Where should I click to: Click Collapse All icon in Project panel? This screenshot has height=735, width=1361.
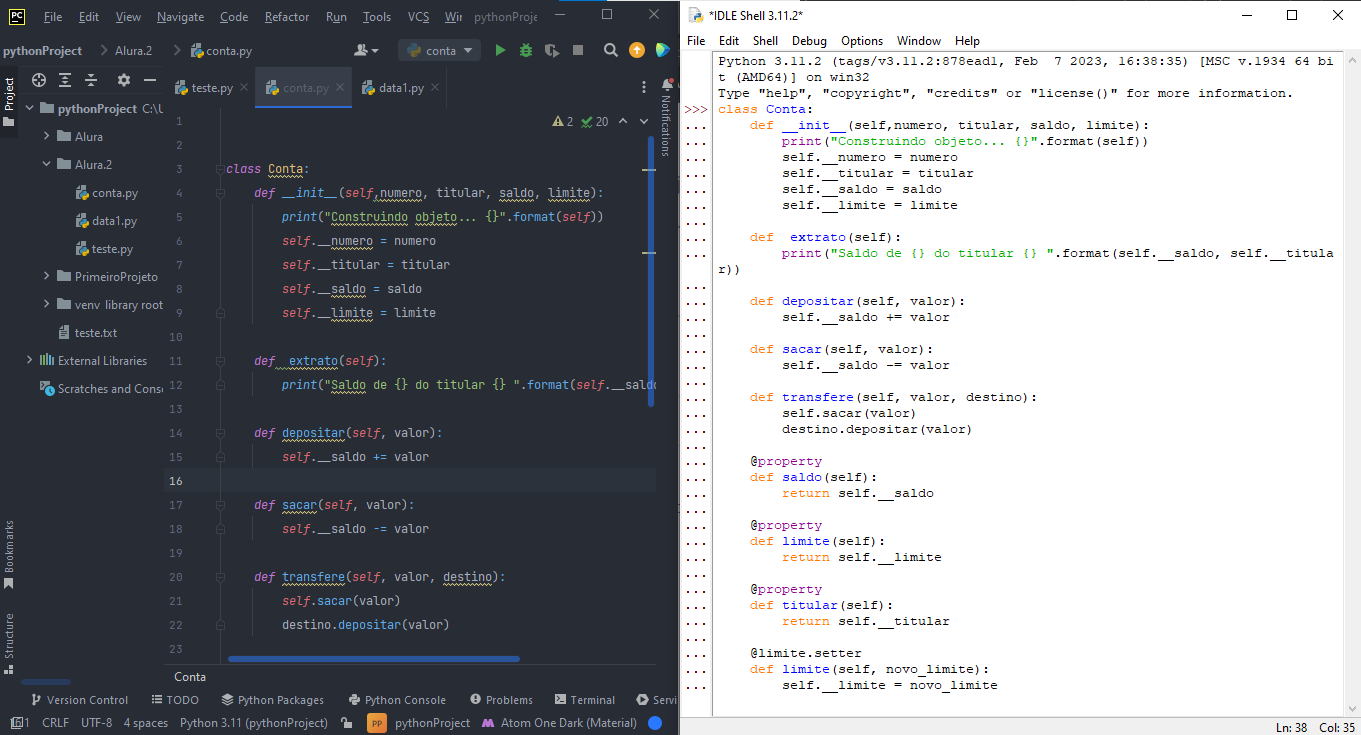[91, 80]
